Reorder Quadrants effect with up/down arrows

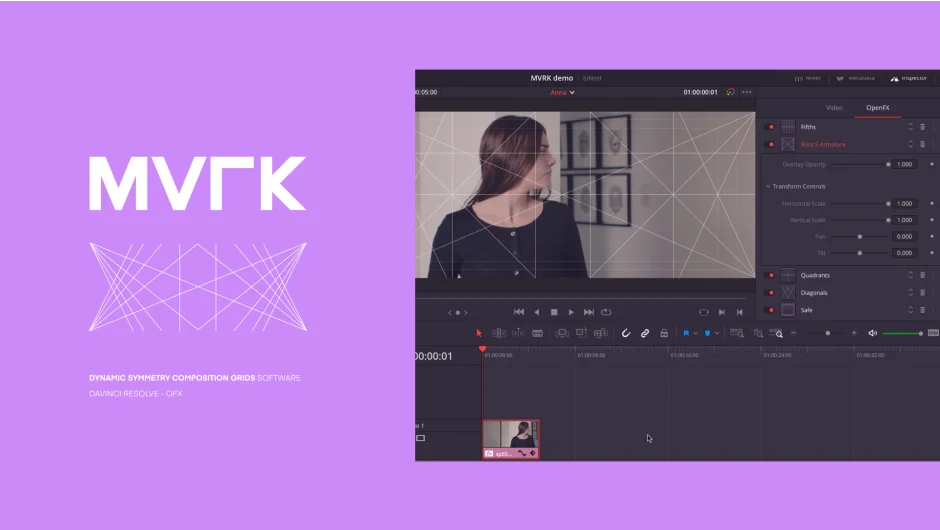(x=911, y=275)
